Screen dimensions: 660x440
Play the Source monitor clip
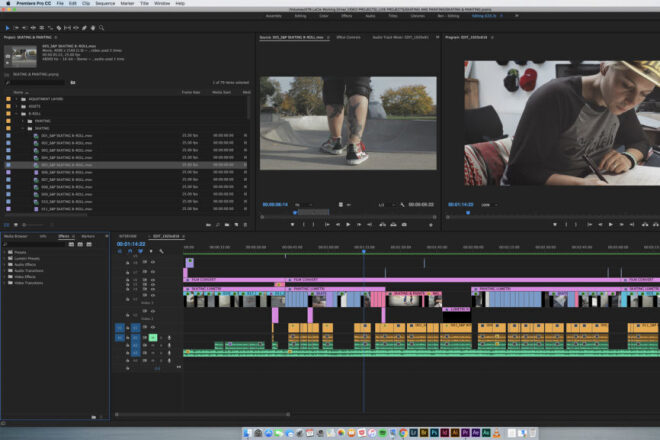(348, 225)
